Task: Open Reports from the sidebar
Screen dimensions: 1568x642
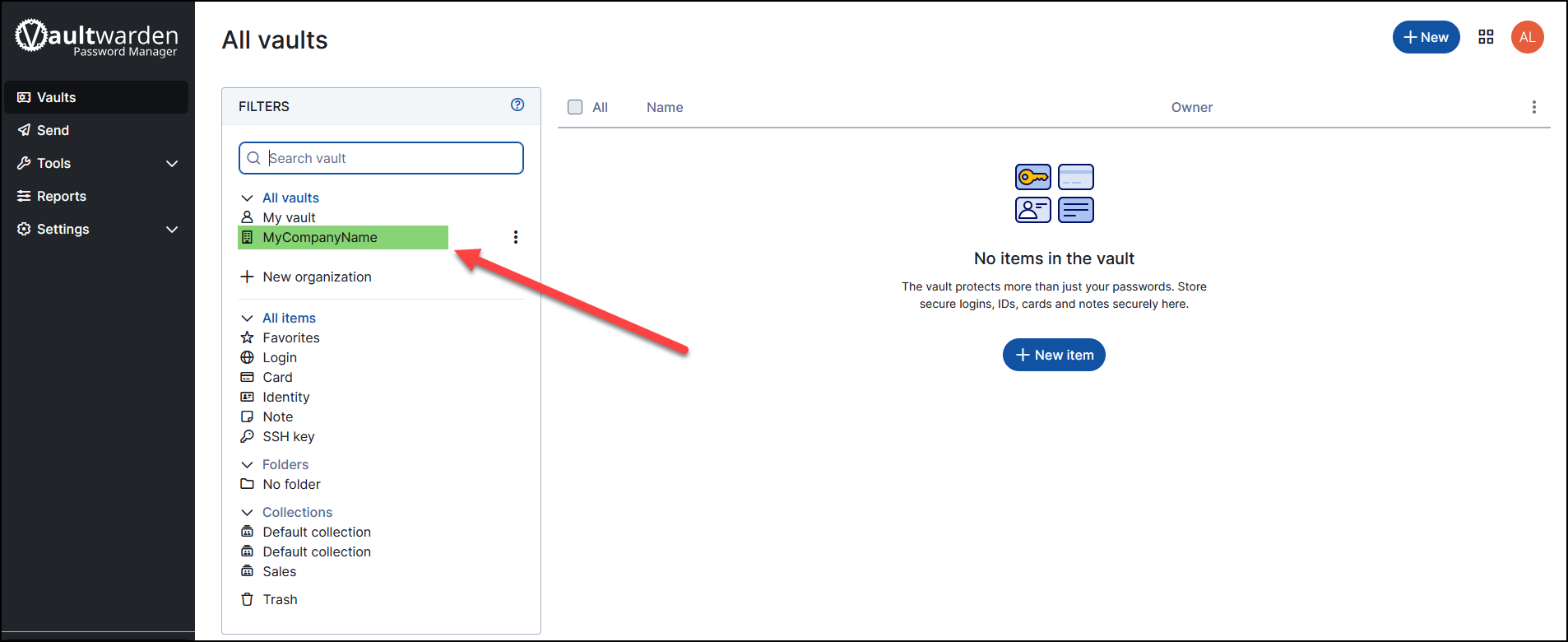Action: click(61, 196)
